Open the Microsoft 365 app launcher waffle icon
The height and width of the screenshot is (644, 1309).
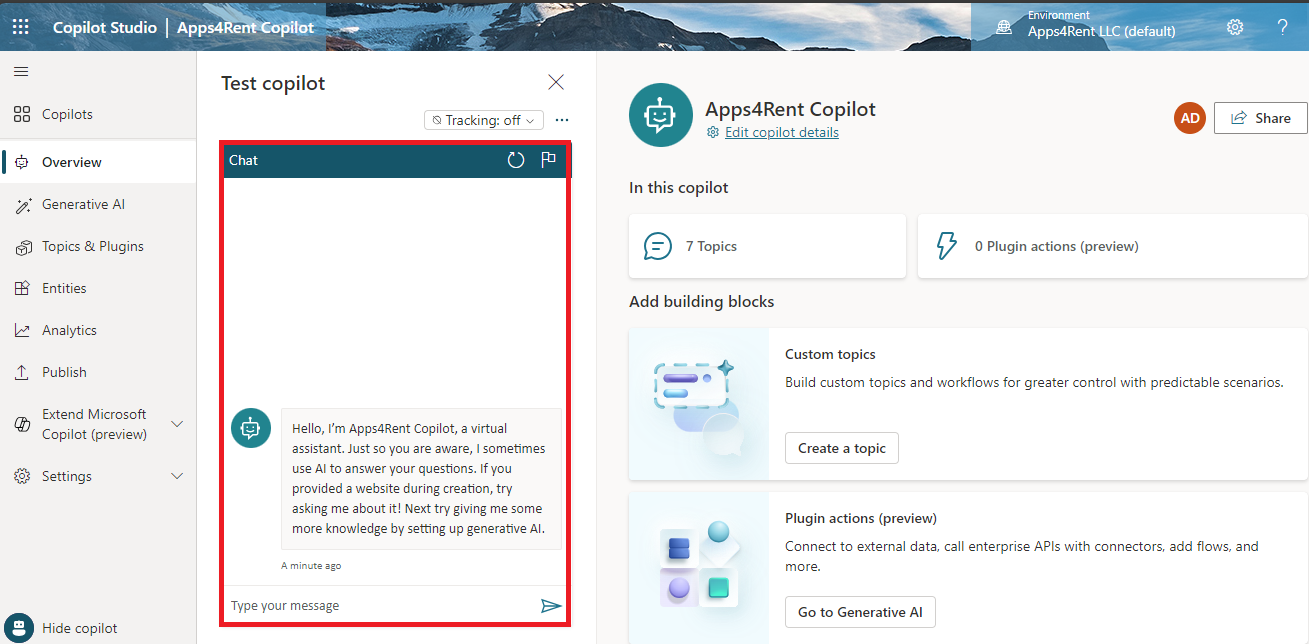pyautogui.click(x=21, y=26)
